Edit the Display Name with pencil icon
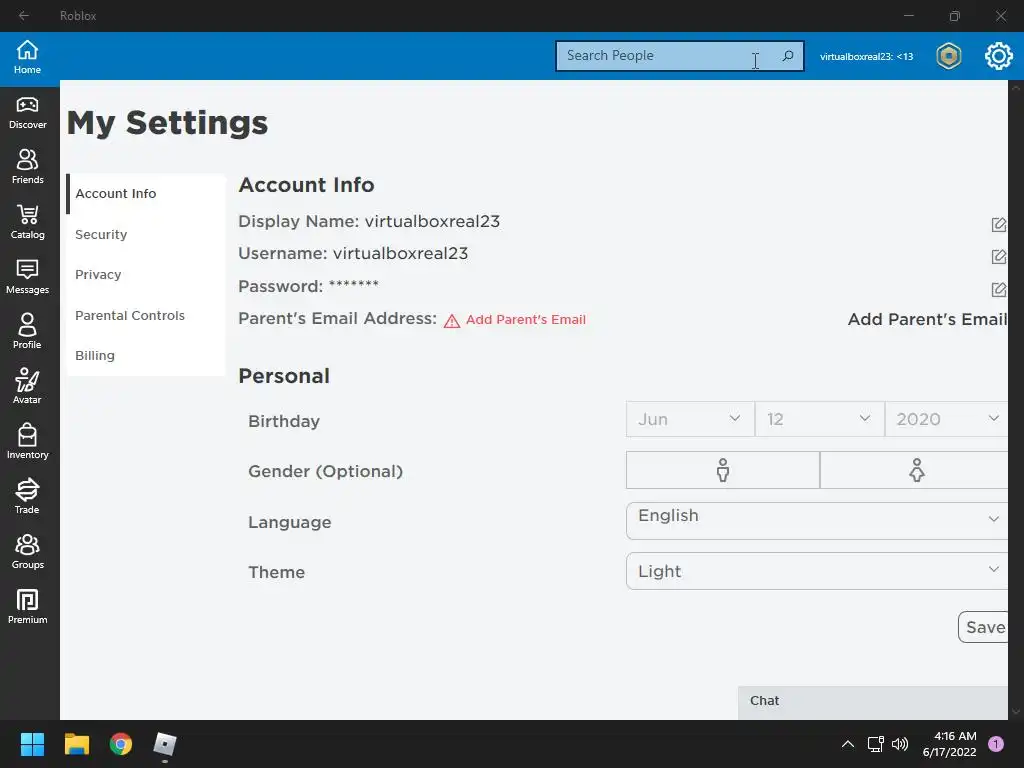The image size is (1024, 768). (999, 225)
